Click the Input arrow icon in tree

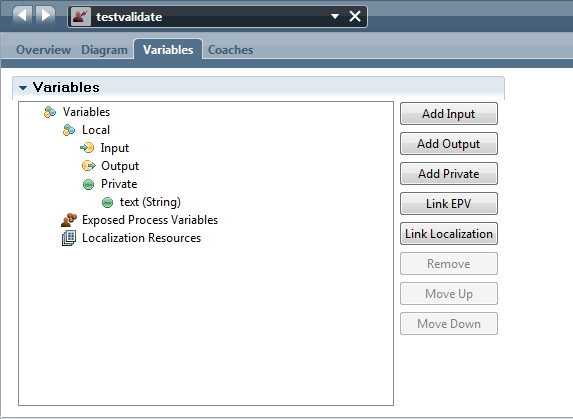point(87,148)
